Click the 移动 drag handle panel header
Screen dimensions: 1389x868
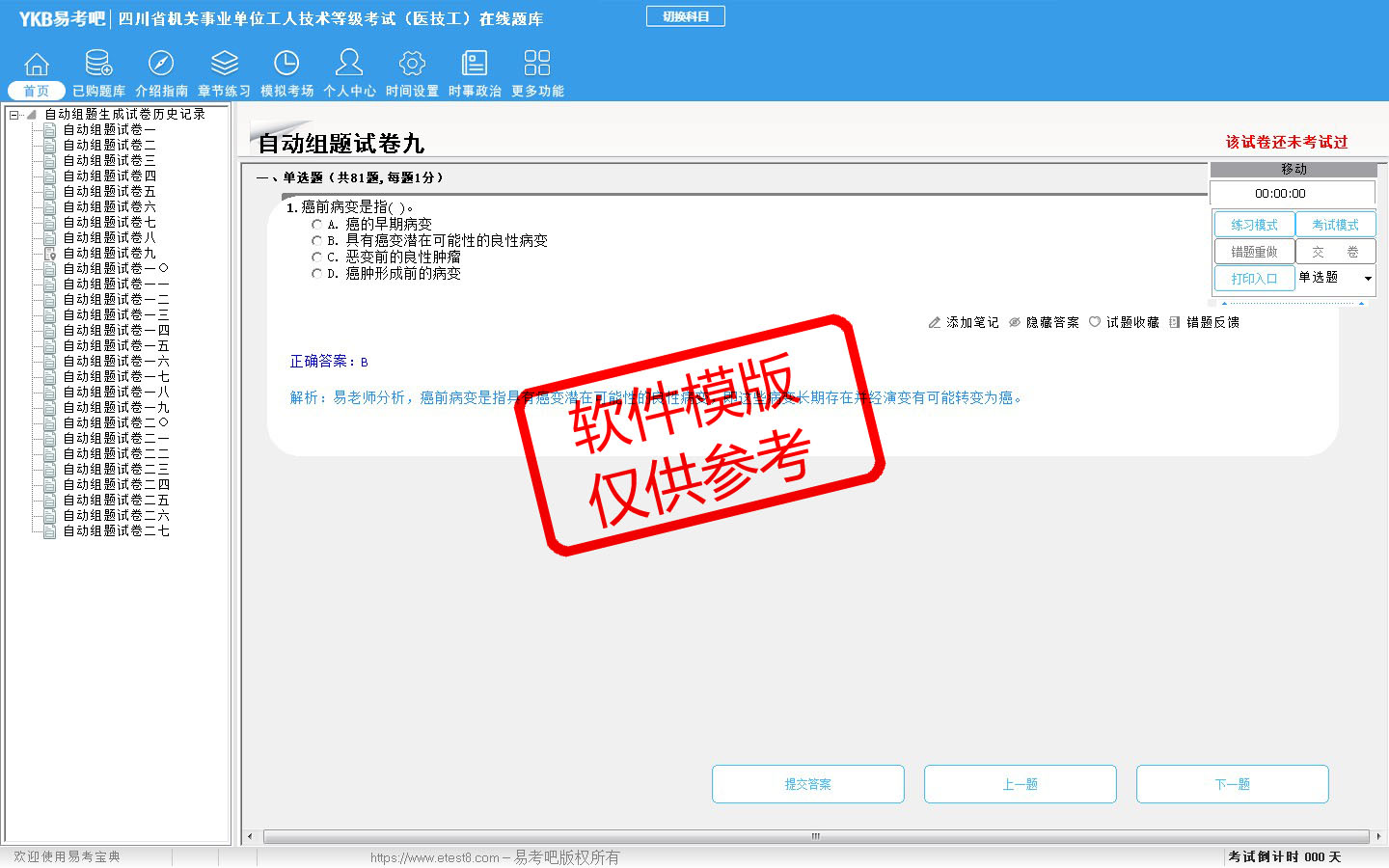1294,169
